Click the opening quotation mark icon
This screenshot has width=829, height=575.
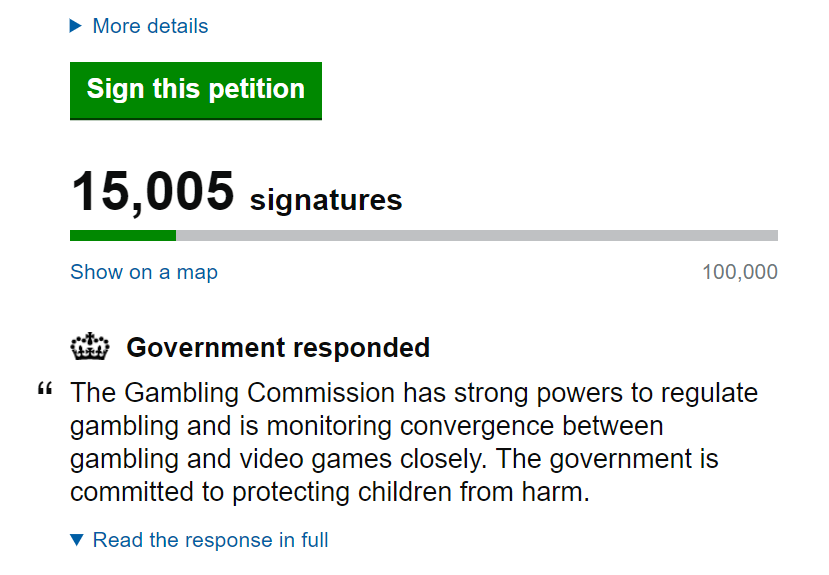pos(44,390)
